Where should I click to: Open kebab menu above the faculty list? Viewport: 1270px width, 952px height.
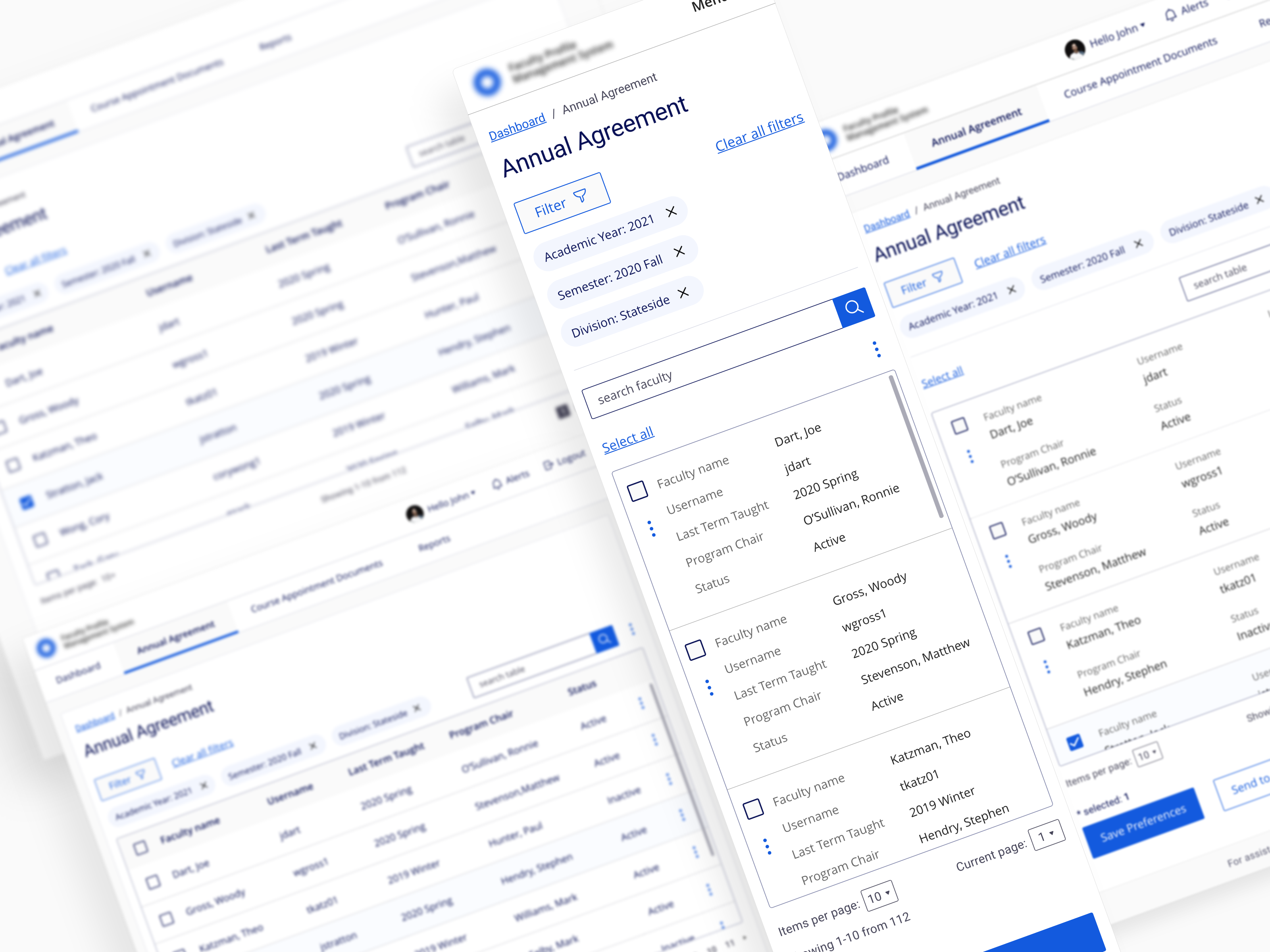876,349
